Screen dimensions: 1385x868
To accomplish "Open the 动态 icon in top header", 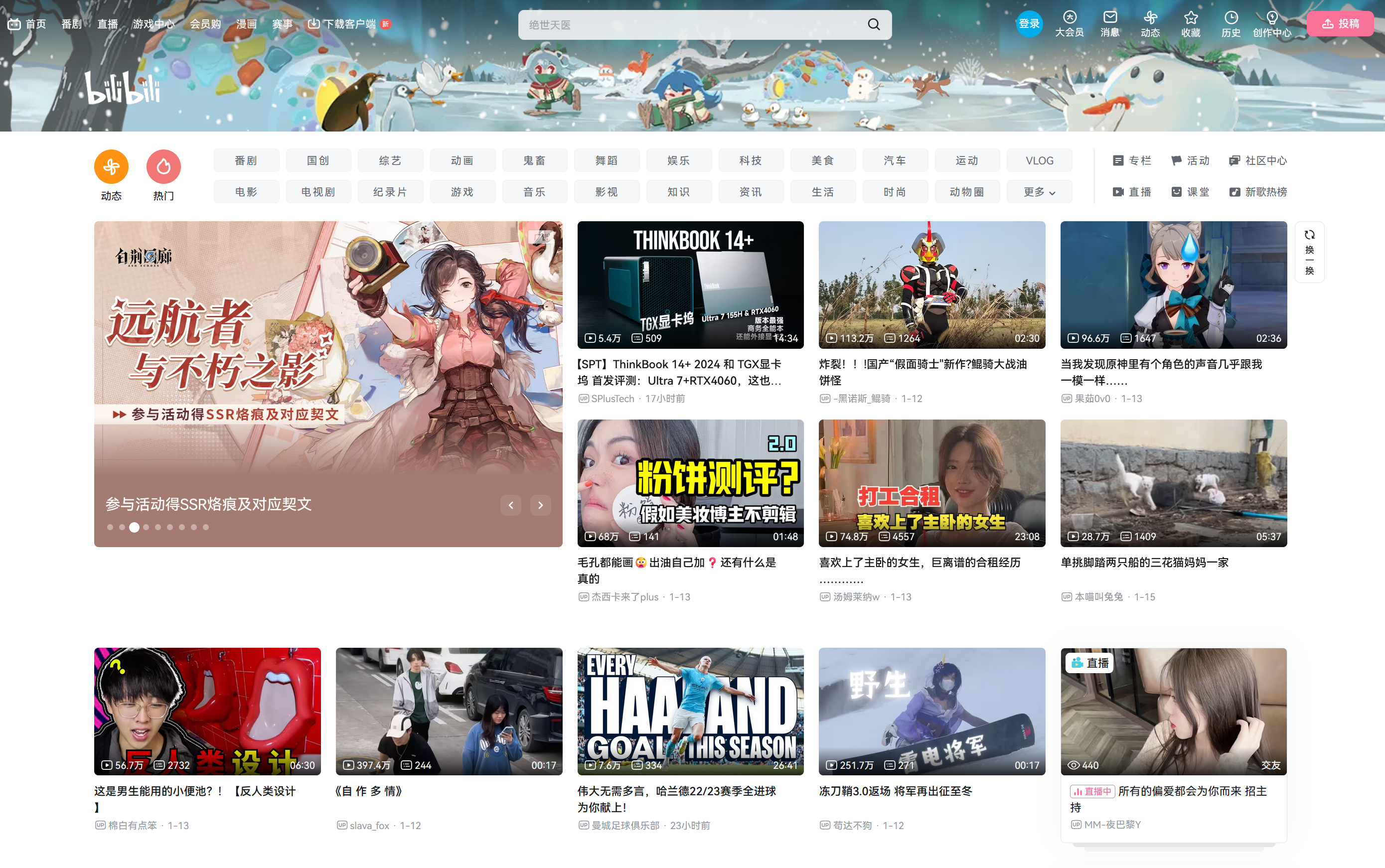I will 1150,17.
